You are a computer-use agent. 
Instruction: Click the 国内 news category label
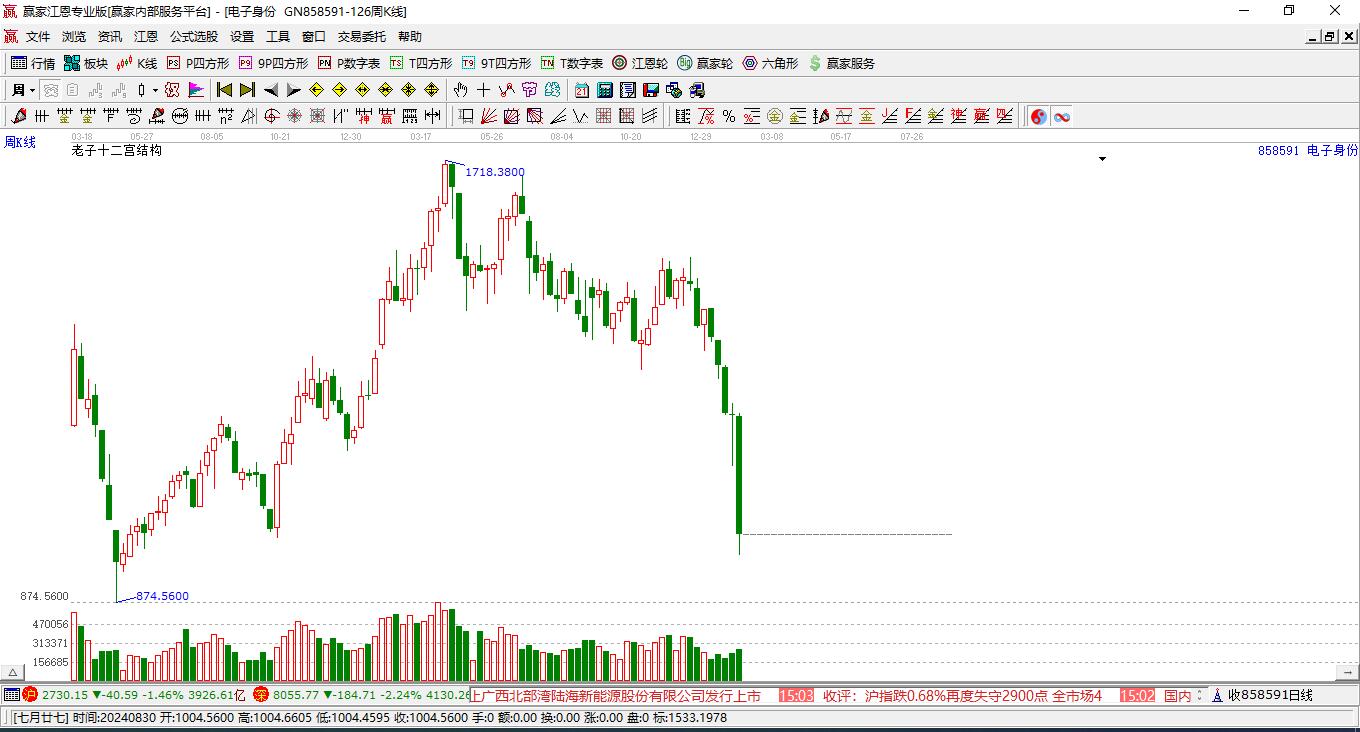[x=1178, y=695]
